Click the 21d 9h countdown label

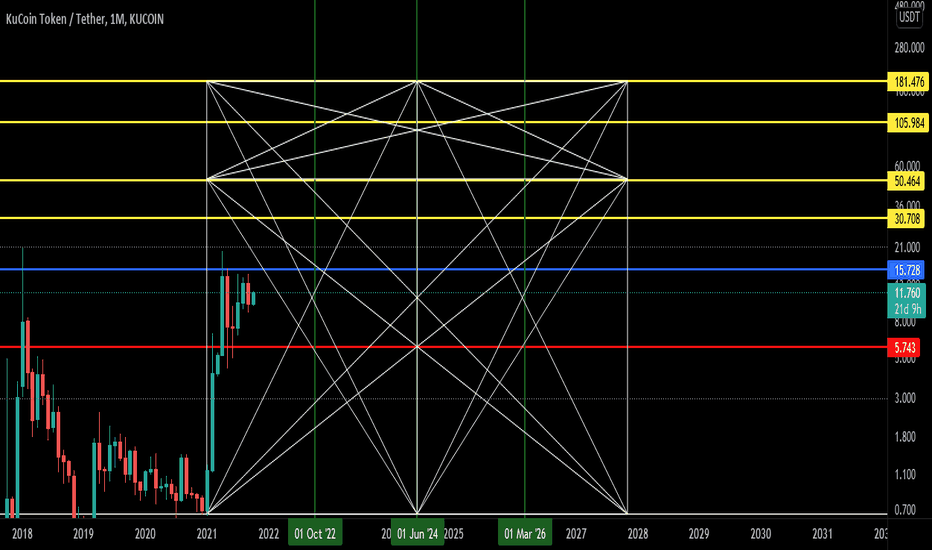tap(906, 309)
